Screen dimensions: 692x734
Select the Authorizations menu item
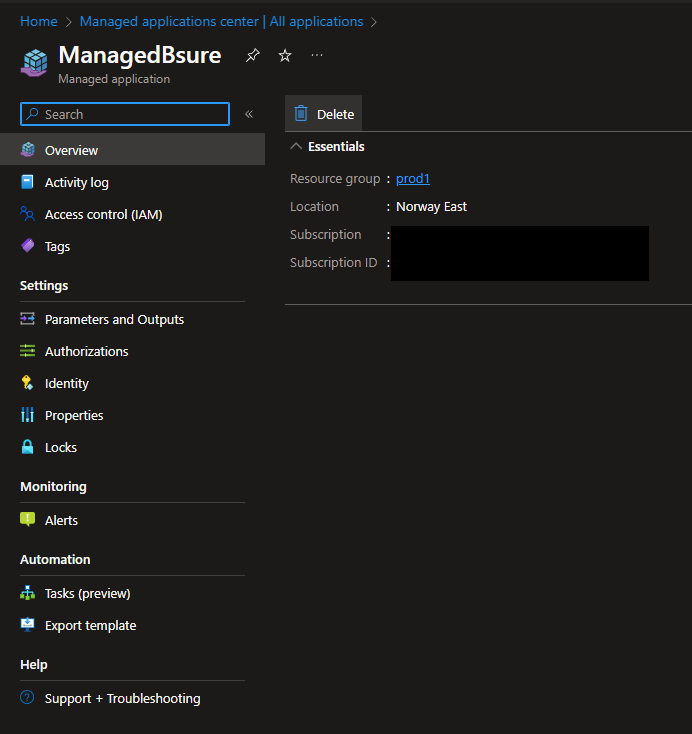86,351
